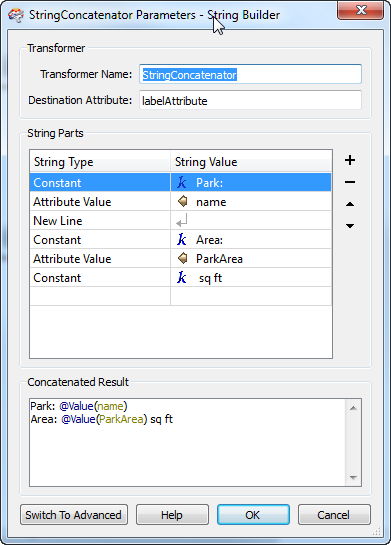Screen dimensions: 391x545
Task: Click Concatenated Result scrollbar down arrow
Action: click(353, 478)
